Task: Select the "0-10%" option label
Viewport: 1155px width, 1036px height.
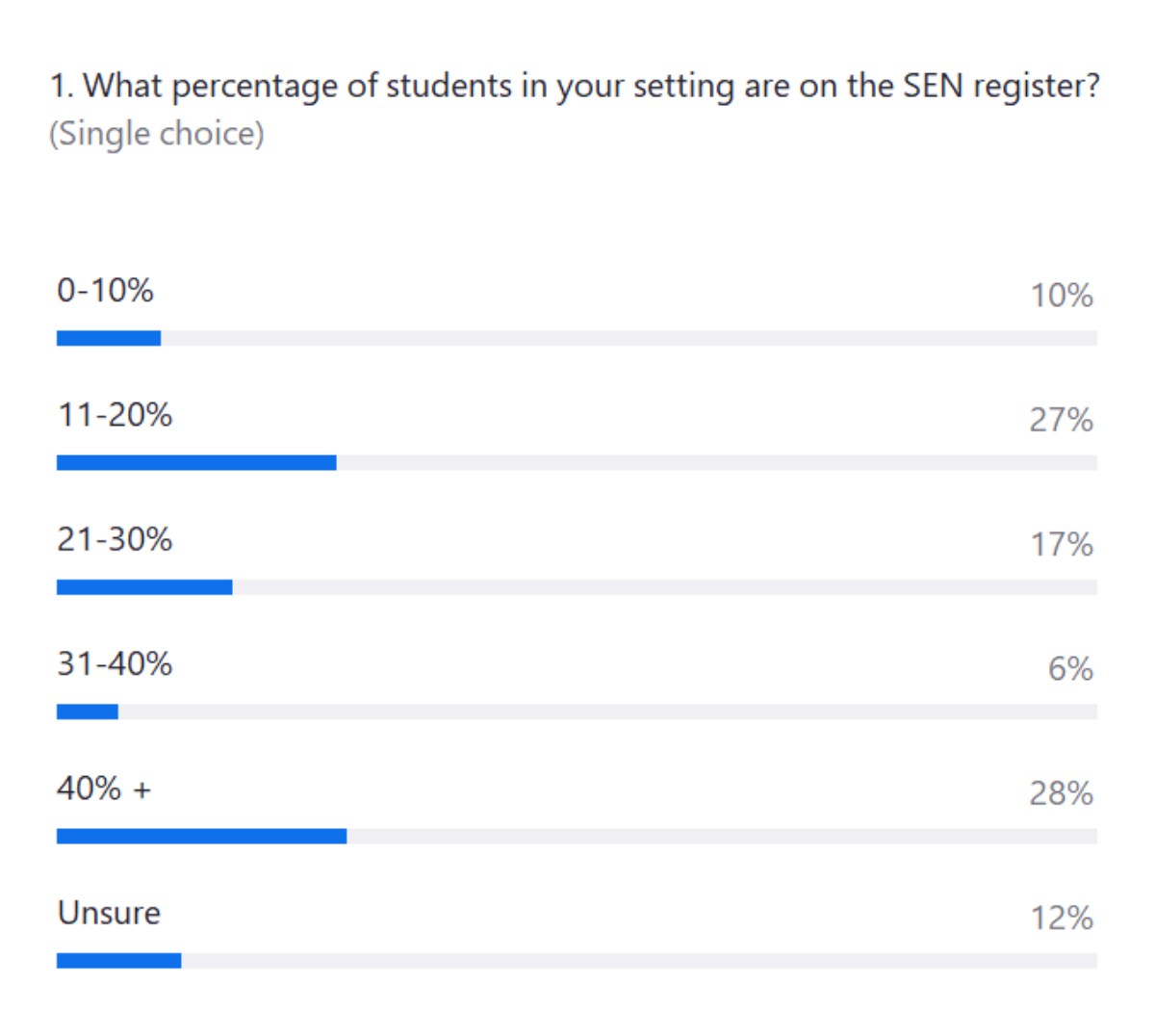Action: (x=105, y=291)
